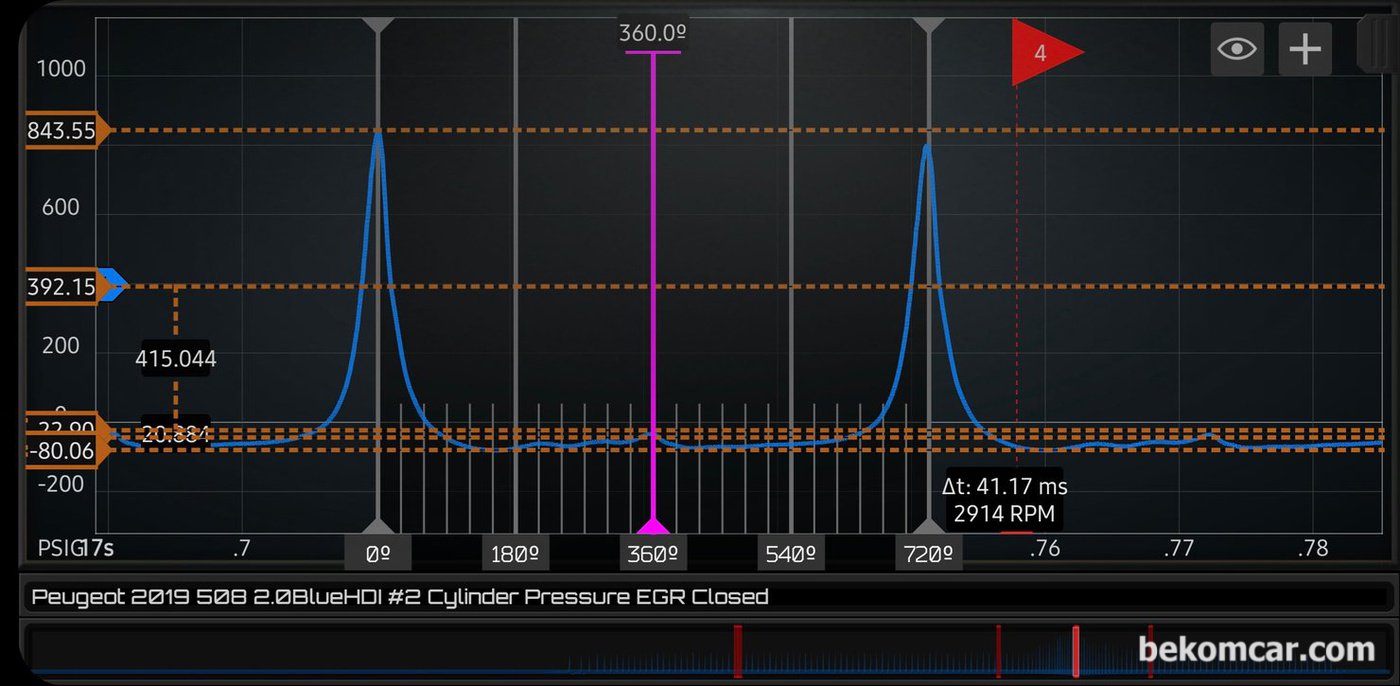
Task: Click the 0º phase marker label
Action: pos(378,553)
